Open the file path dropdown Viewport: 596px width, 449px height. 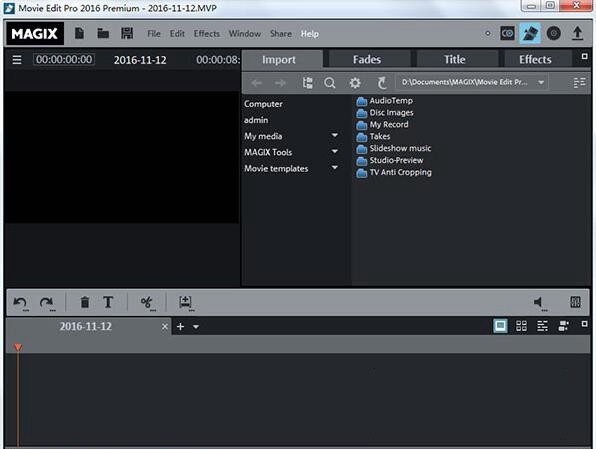(x=541, y=83)
